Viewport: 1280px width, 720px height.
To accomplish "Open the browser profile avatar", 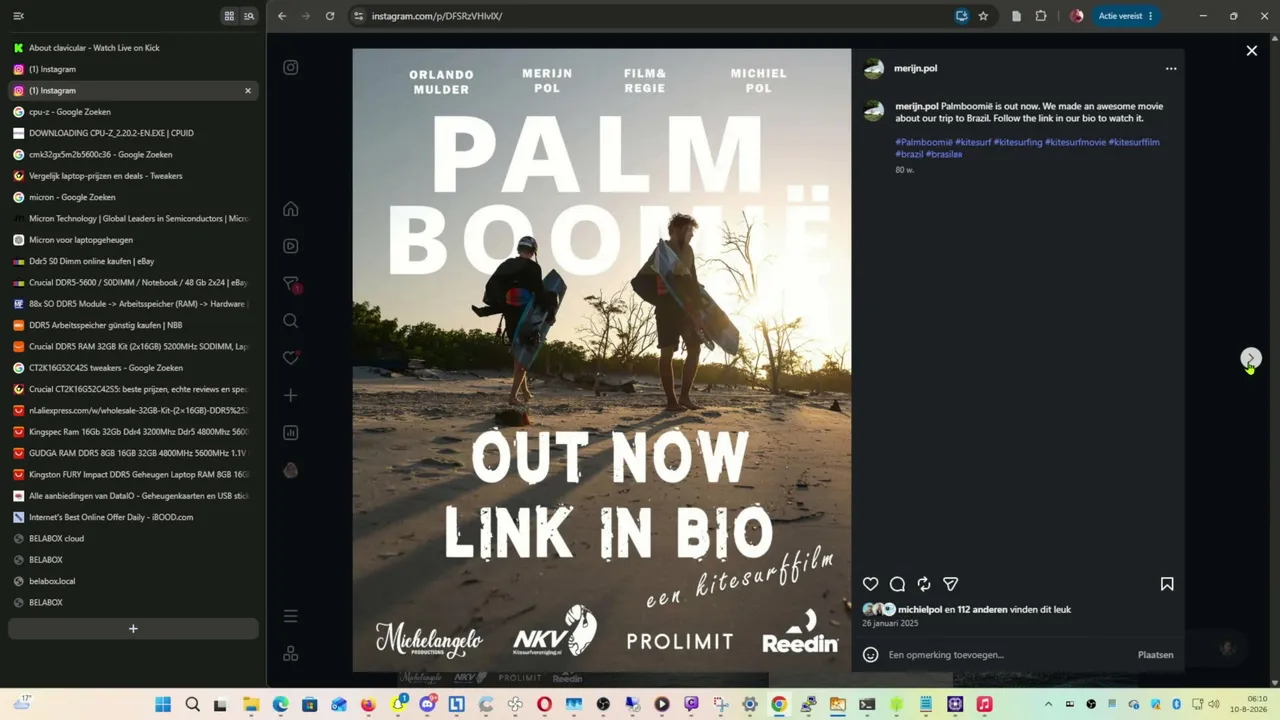I will click(x=1076, y=16).
